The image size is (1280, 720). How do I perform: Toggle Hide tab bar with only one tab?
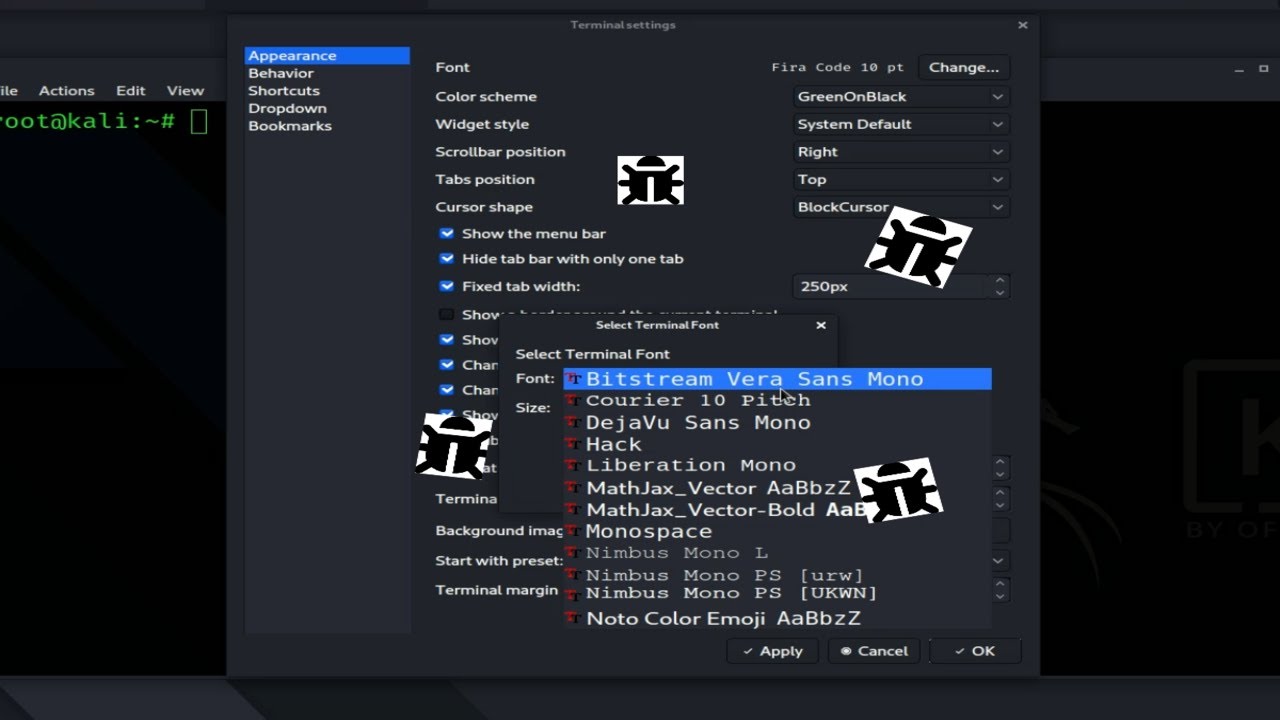[x=447, y=259]
